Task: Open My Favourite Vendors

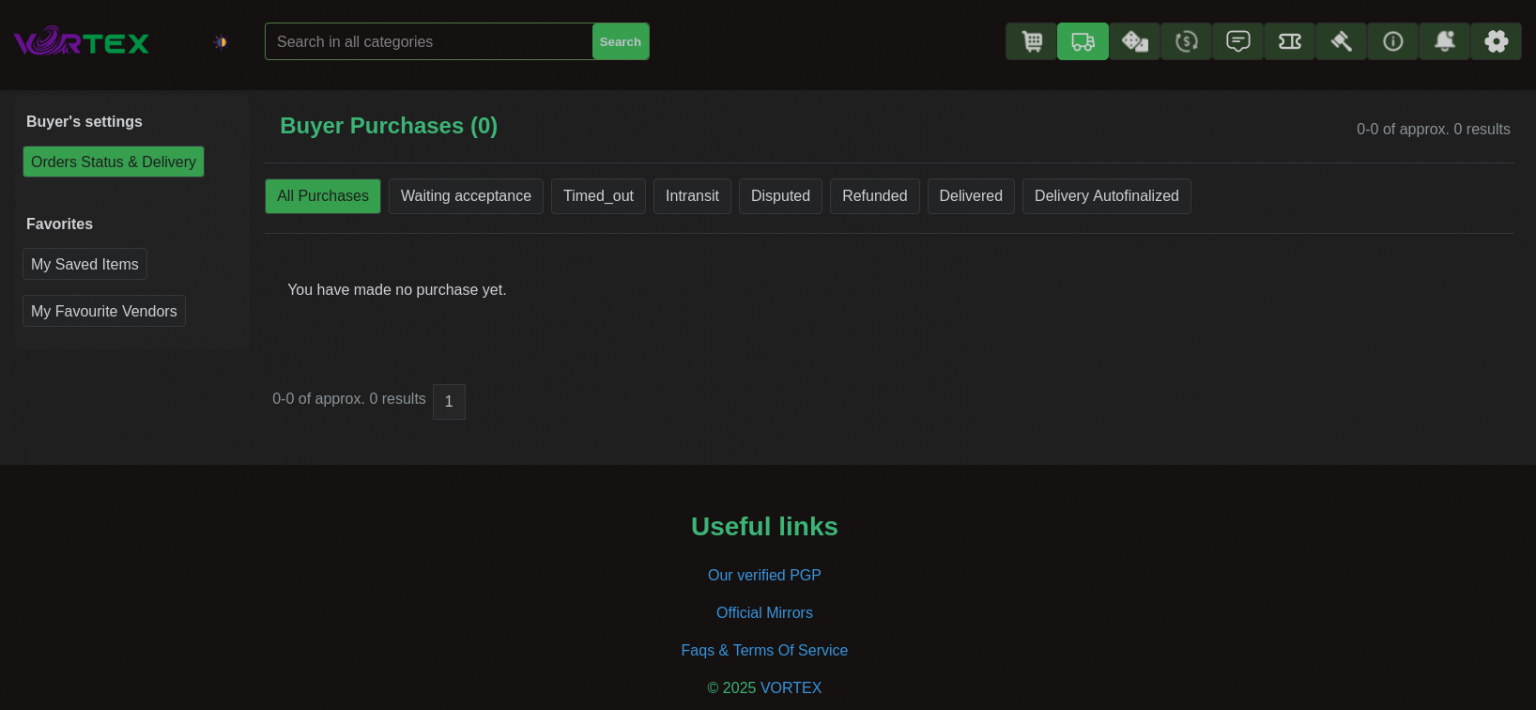Action: 104,311
